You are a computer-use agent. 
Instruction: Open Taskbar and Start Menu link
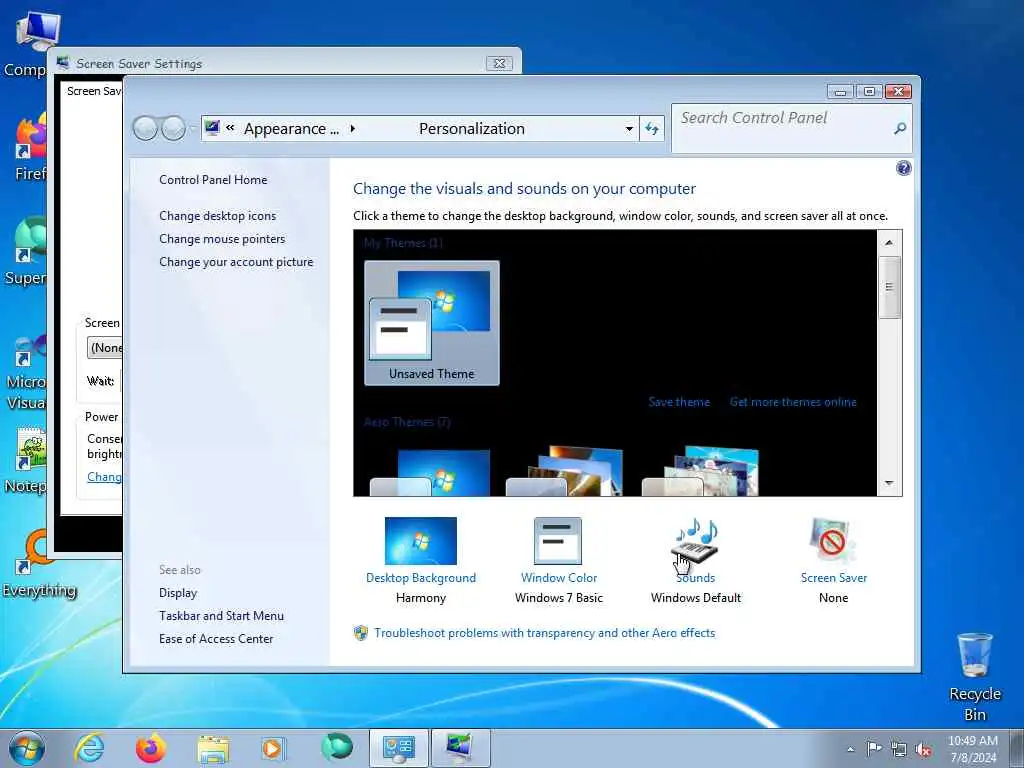221,616
